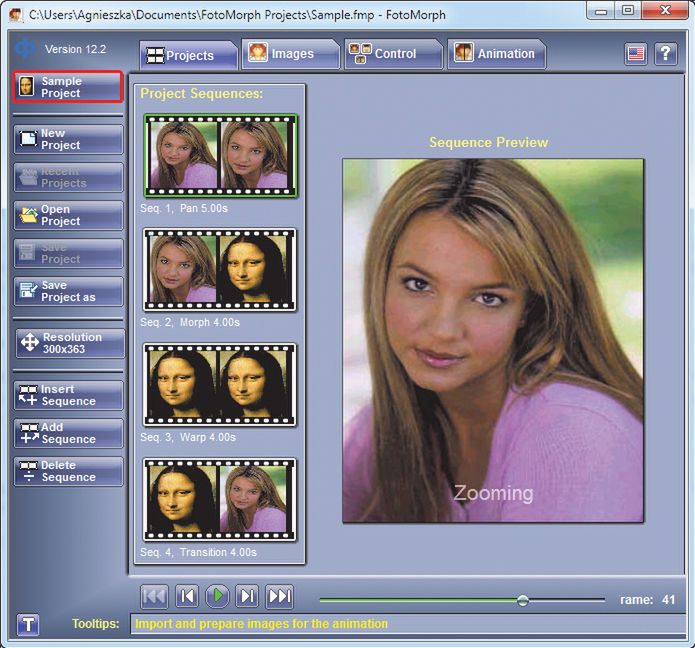Click the 'Seq. 2, Morph 4.00s' label

click(190, 322)
